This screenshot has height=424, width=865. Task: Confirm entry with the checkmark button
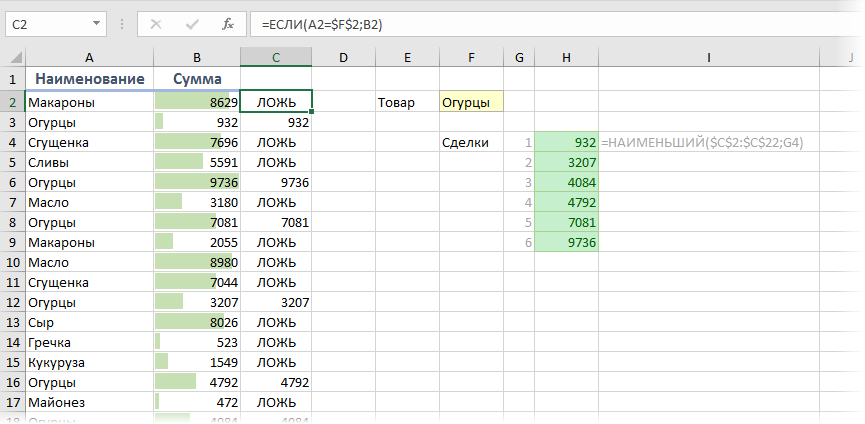pos(192,24)
